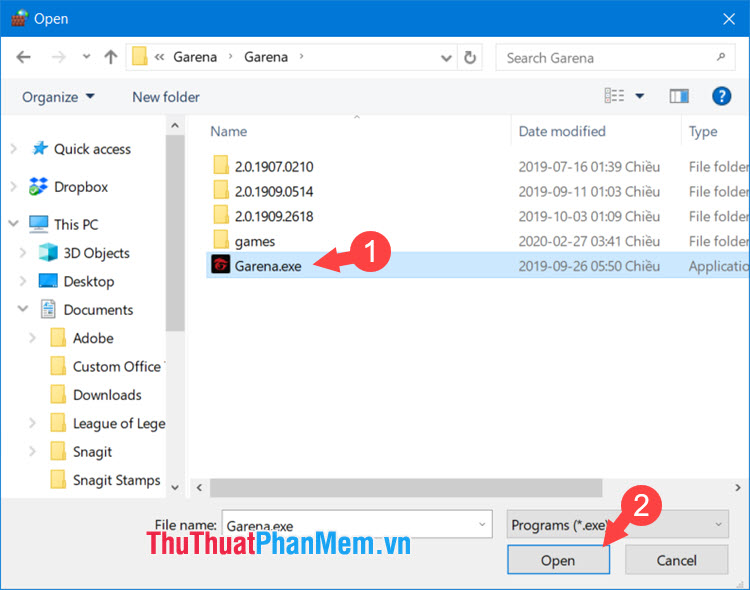Create a New folder
This screenshot has height=590, width=750.
pos(165,97)
